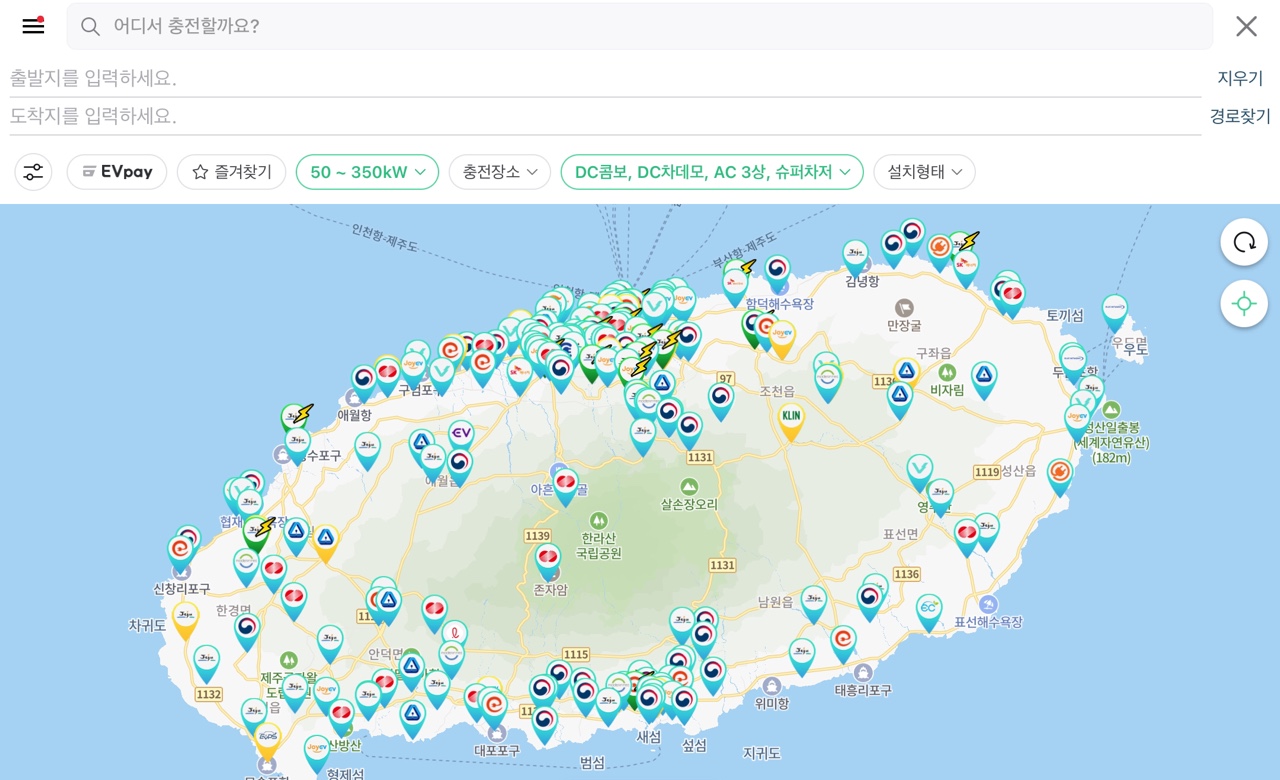Click the 애월항 port label
The width and height of the screenshot is (1280, 780).
pyautogui.click(x=354, y=414)
